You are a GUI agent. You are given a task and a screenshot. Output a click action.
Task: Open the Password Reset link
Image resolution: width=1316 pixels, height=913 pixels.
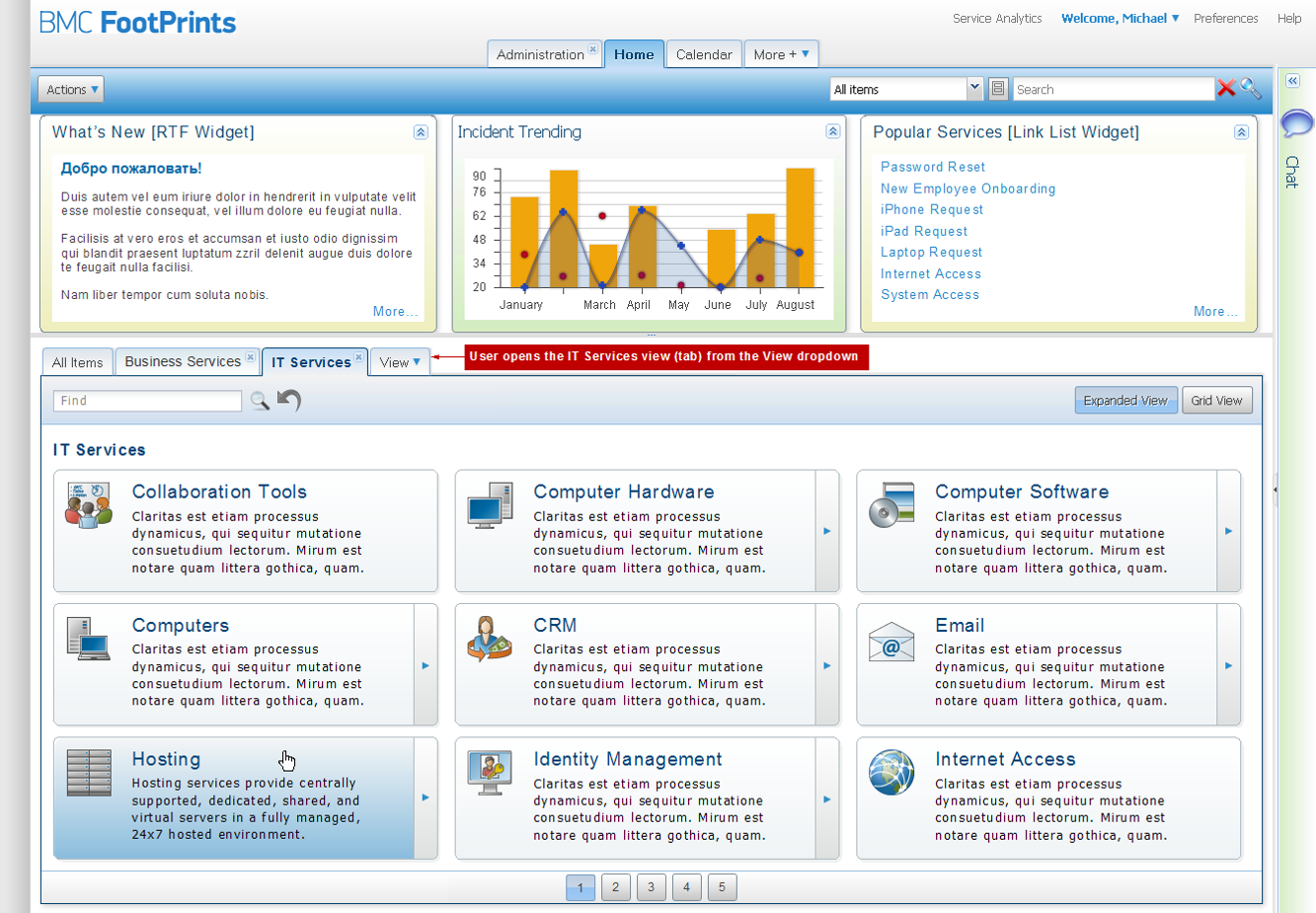tap(932, 167)
